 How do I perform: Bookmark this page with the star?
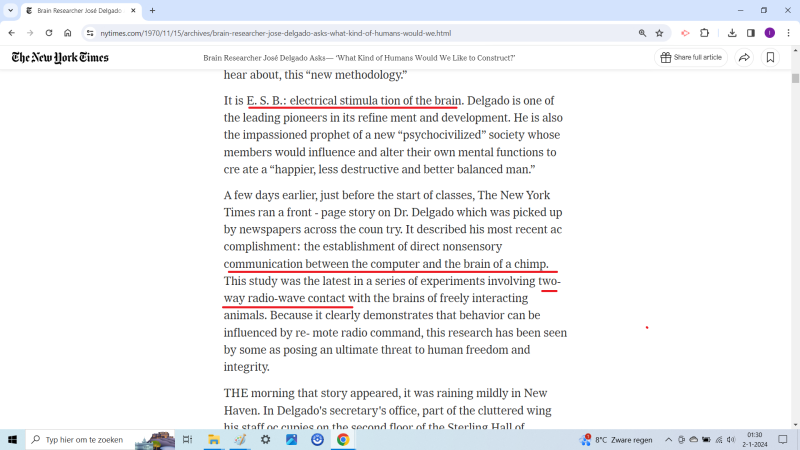pyautogui.click(x=659, y=33)
